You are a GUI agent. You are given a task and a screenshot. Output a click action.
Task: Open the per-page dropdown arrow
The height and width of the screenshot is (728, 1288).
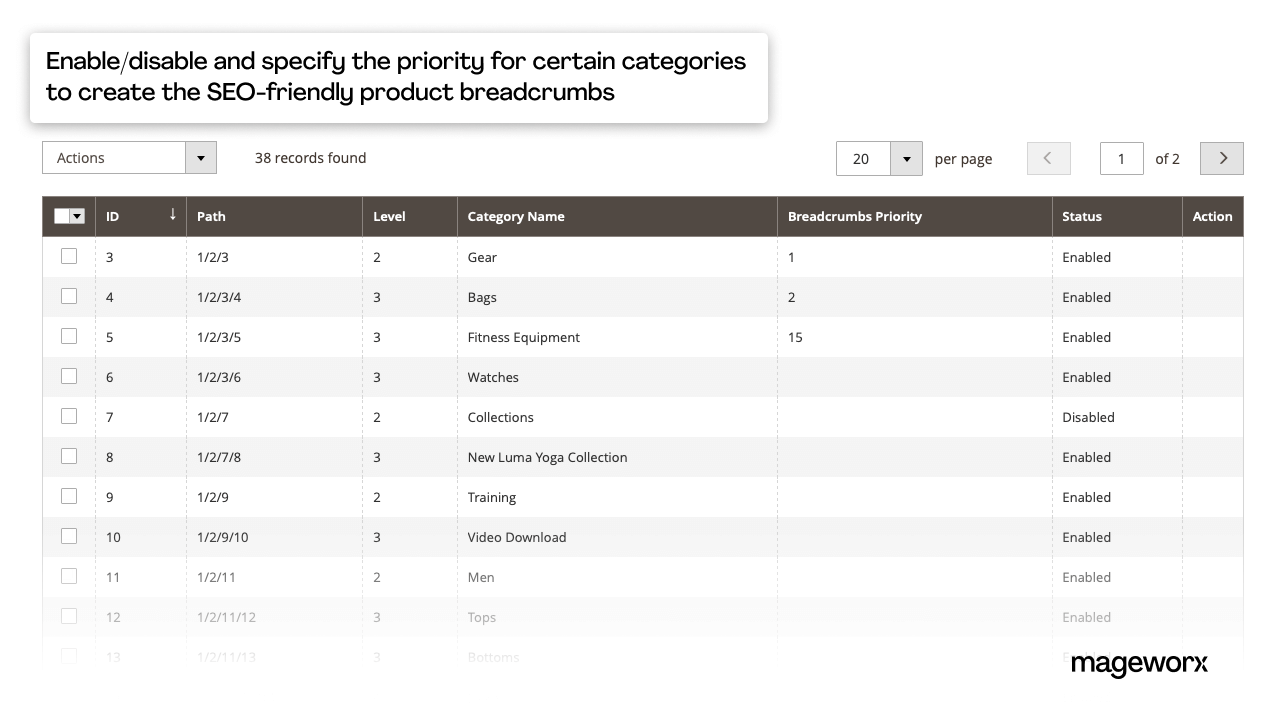[907, 158]
